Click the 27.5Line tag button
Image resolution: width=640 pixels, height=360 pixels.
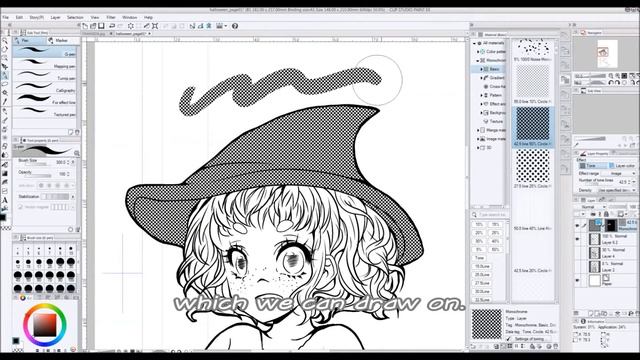[x=482, y=283]
